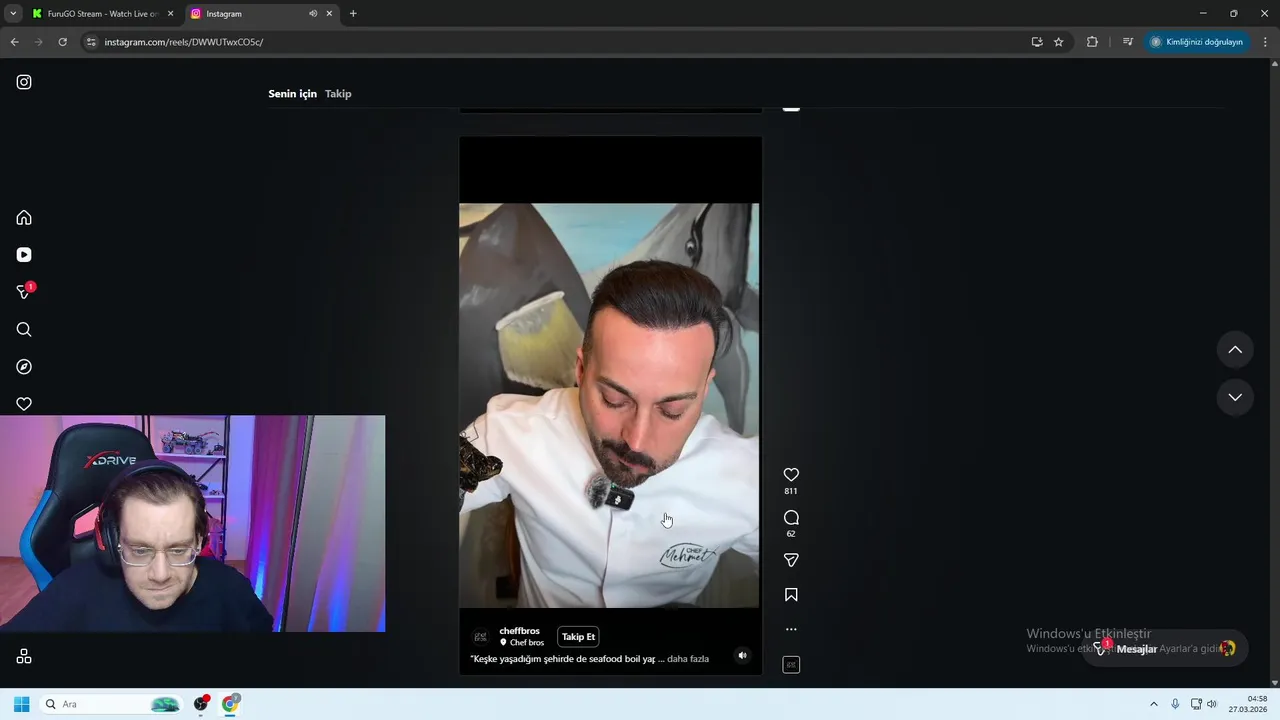Open the reel's audio thumbnail icon
1280x720 pixels.
click(x=791, y=665)
